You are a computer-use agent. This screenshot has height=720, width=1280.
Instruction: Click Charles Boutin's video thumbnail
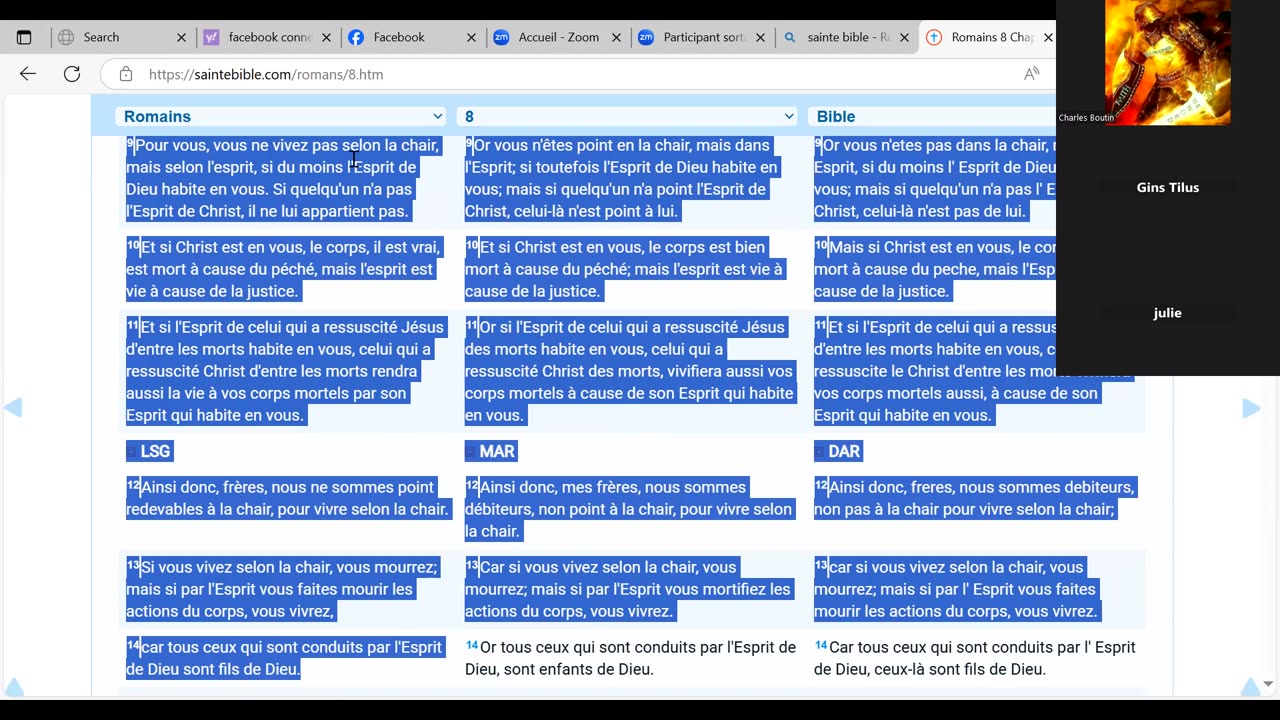(x=1167, y=62)
